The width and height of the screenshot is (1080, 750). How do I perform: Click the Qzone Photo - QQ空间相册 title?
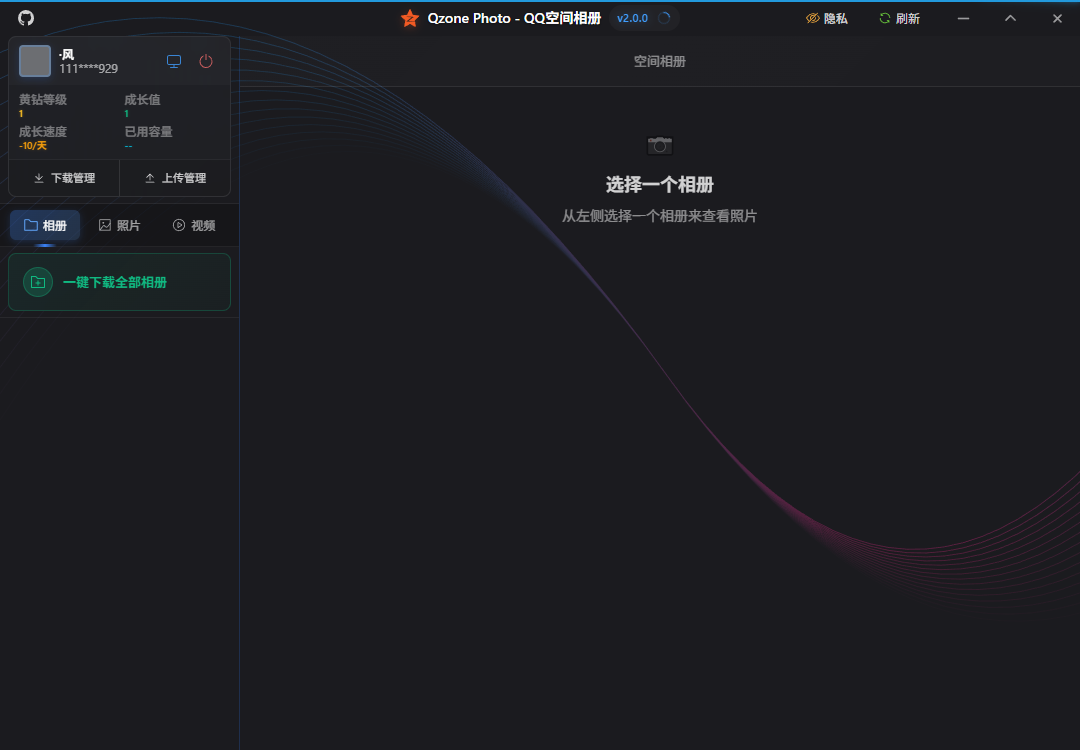coord(514,19)
